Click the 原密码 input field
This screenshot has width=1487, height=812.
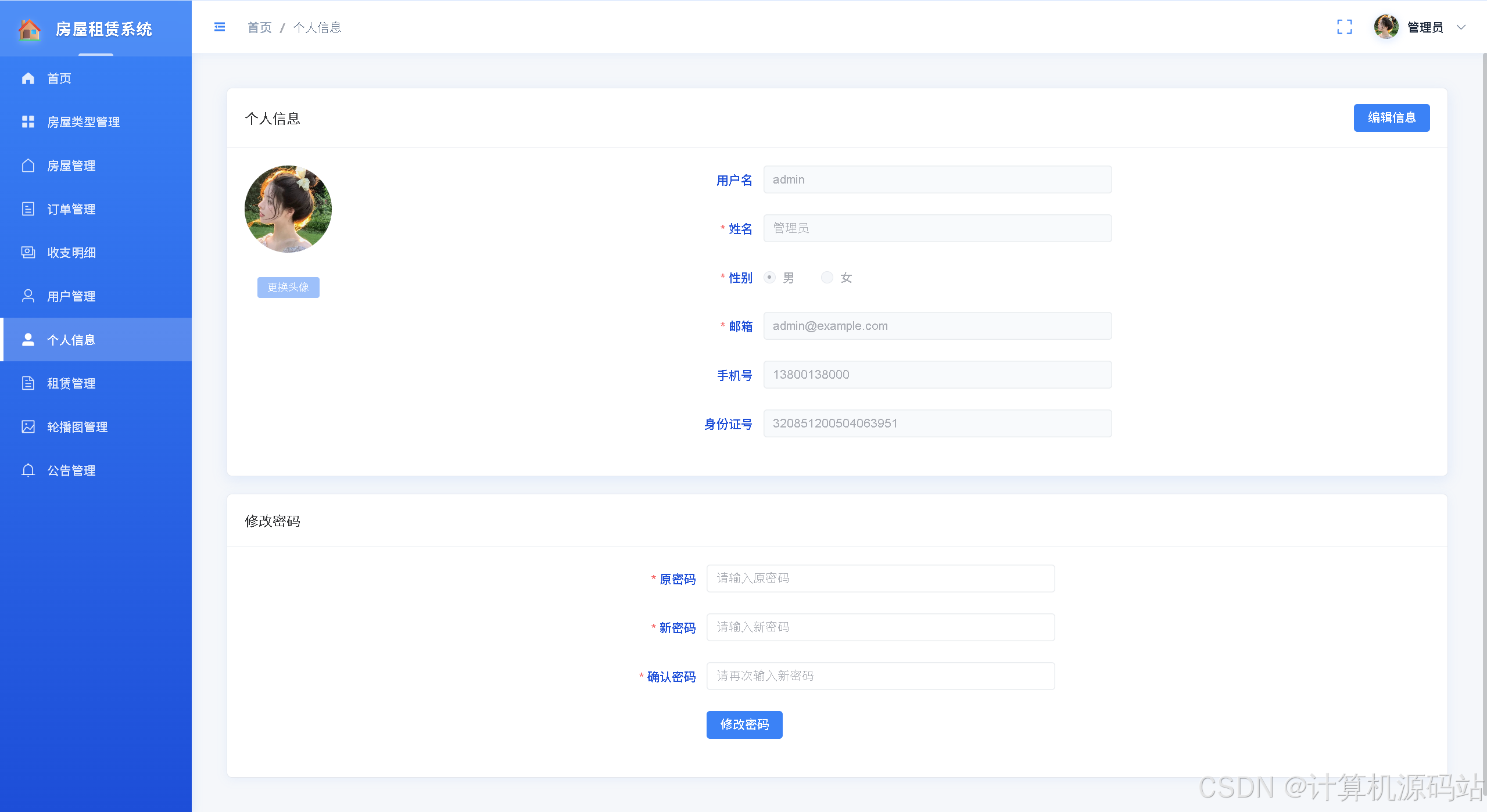[x=880, y=579]
